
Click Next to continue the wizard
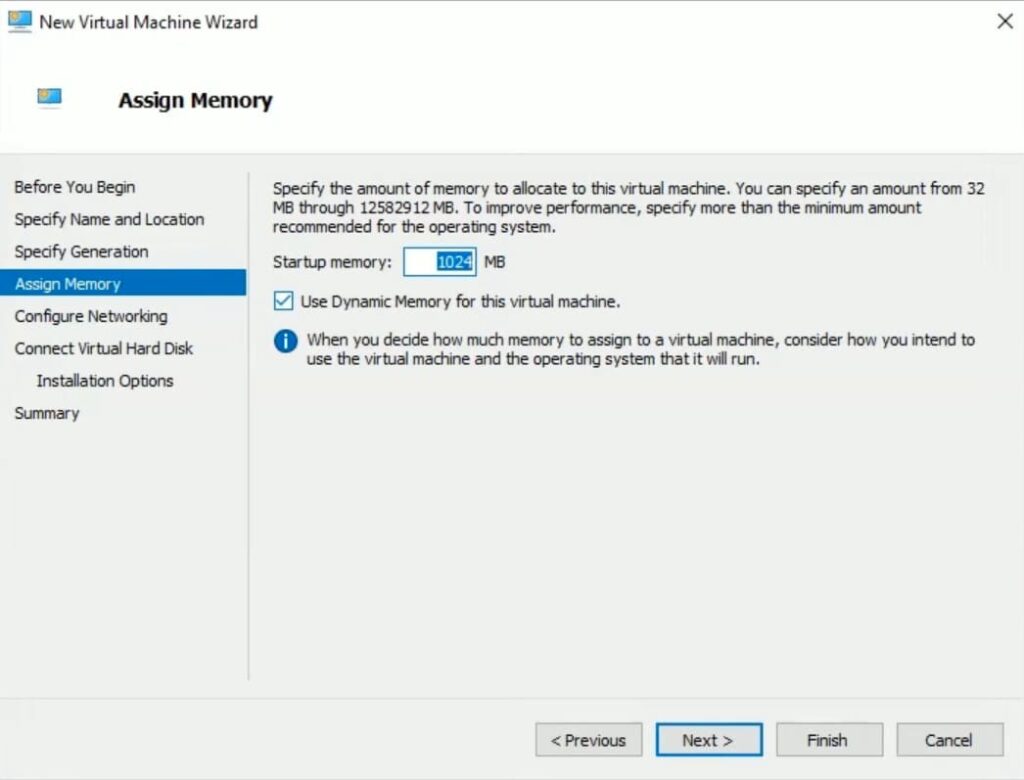click(x=708, y=740)
